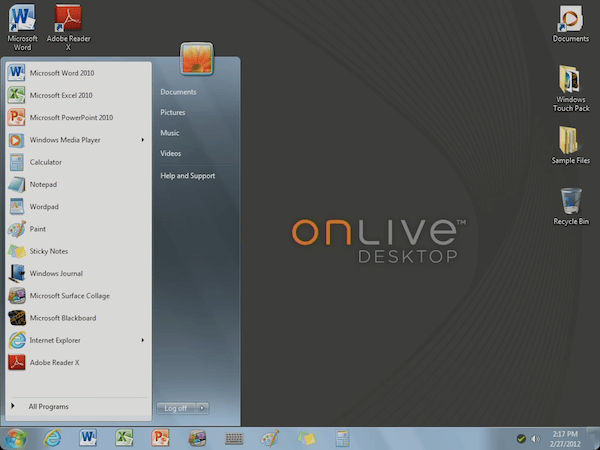Open Help and Support link
The width and height of the screenshot is (600, 450).
[187, 176]
